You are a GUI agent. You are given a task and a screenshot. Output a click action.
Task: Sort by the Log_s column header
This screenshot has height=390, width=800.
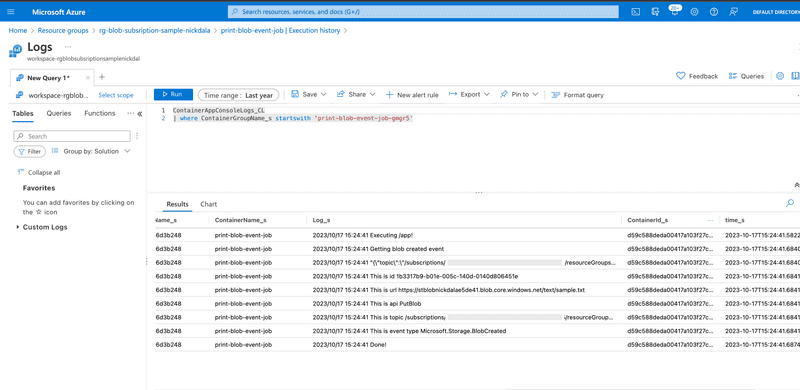click(321, 220)
